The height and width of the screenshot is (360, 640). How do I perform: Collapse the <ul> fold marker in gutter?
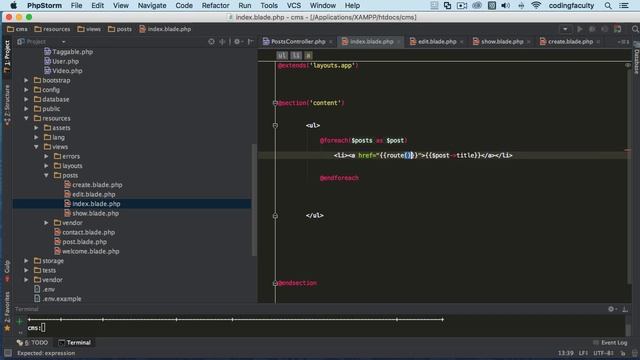click(x=275, y=125)
